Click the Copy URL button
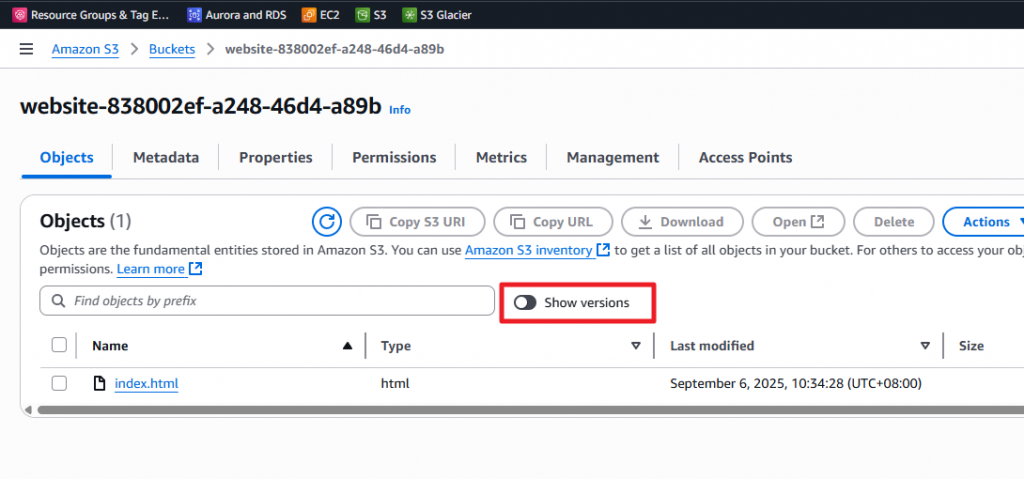This screenshot has width=1024, height=479. pyautogui.click(x=553, y=222)
